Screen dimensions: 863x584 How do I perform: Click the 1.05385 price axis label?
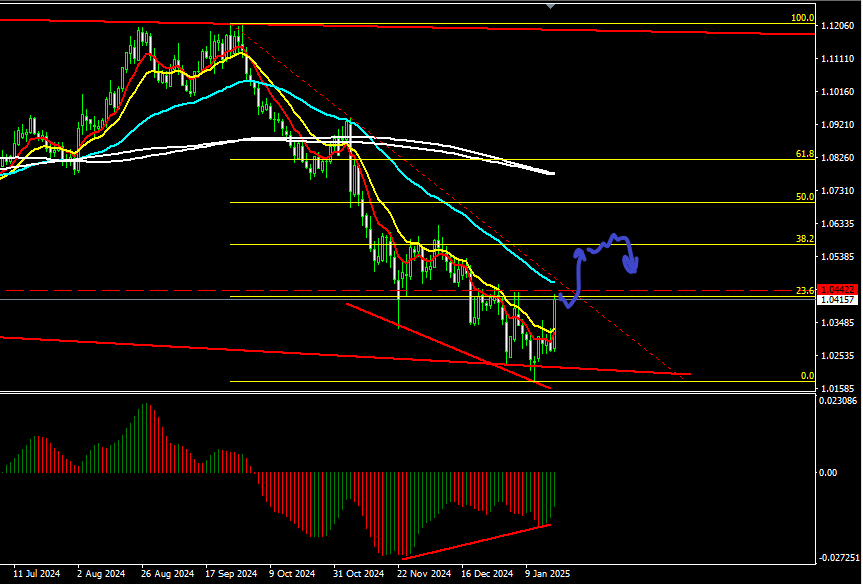click(840, 256)
